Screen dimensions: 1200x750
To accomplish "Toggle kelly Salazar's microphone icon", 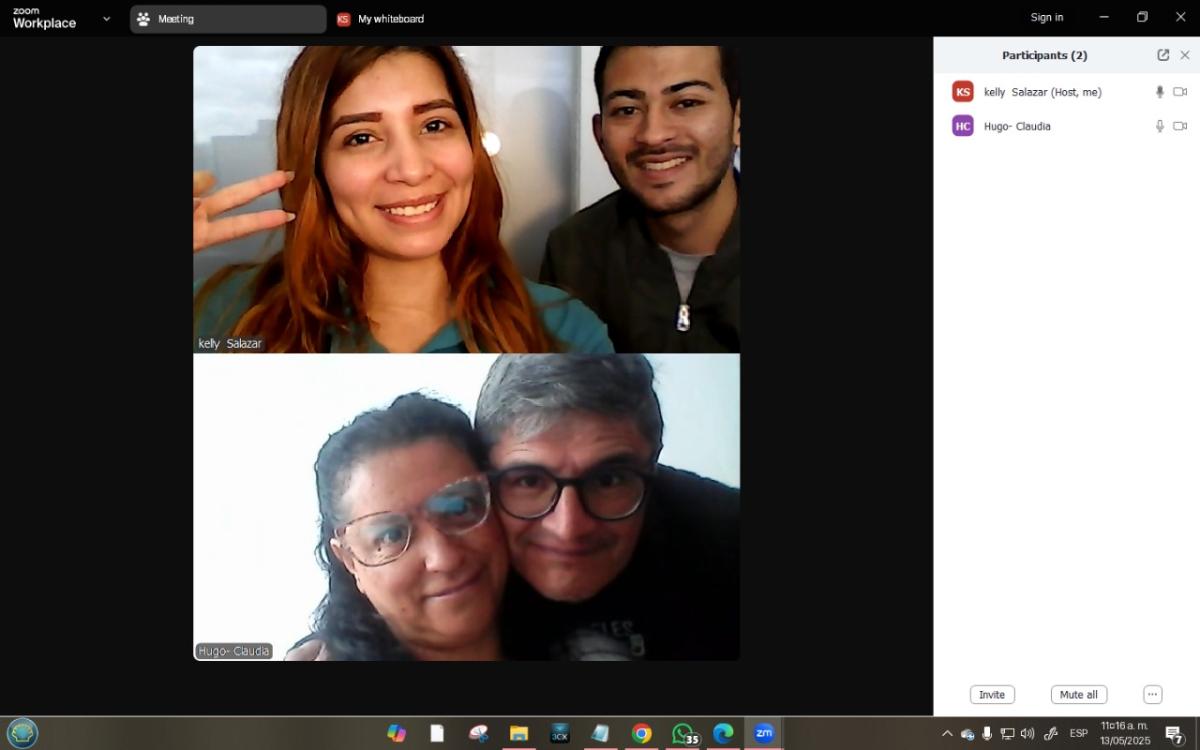I will [x=1160, y=92].
